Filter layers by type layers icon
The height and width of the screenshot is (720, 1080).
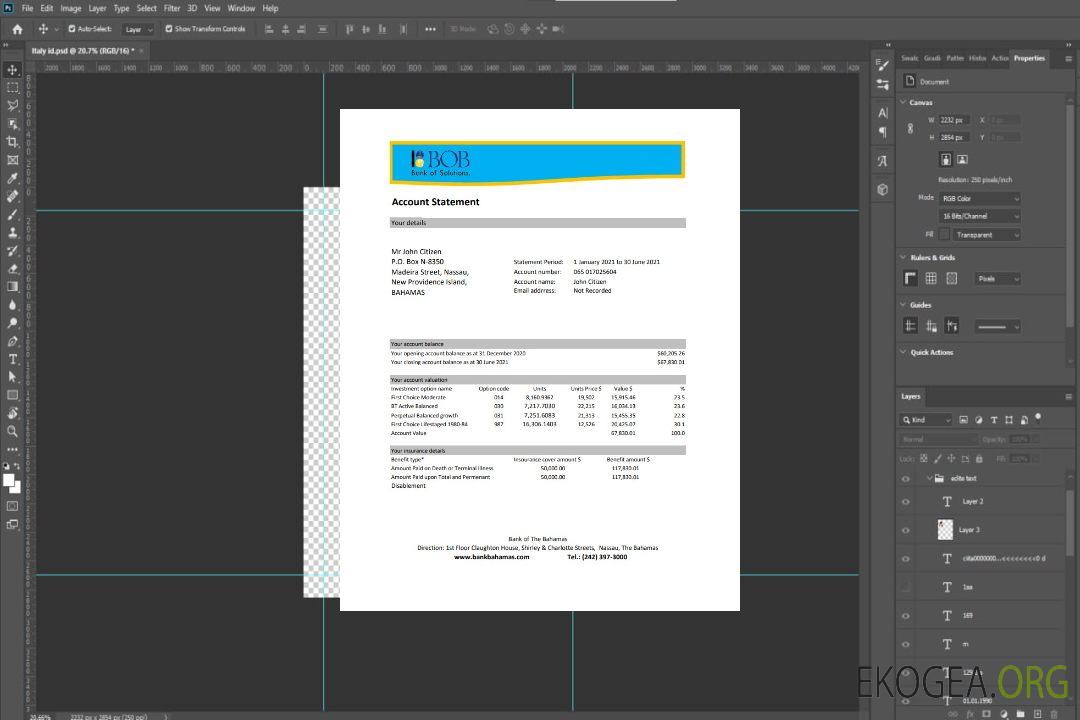coord(993,420)
